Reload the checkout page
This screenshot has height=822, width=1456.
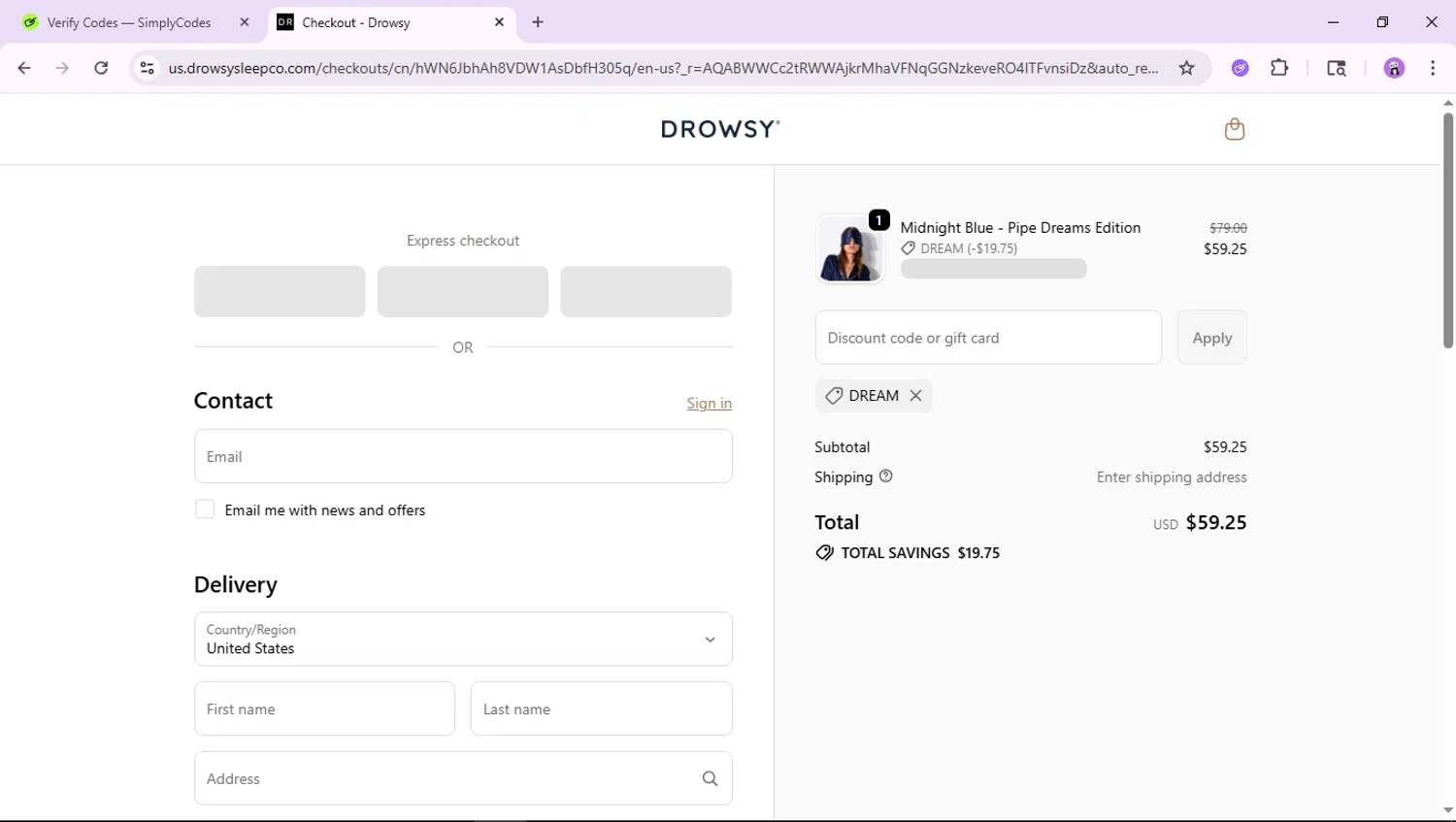click(101, 68)
